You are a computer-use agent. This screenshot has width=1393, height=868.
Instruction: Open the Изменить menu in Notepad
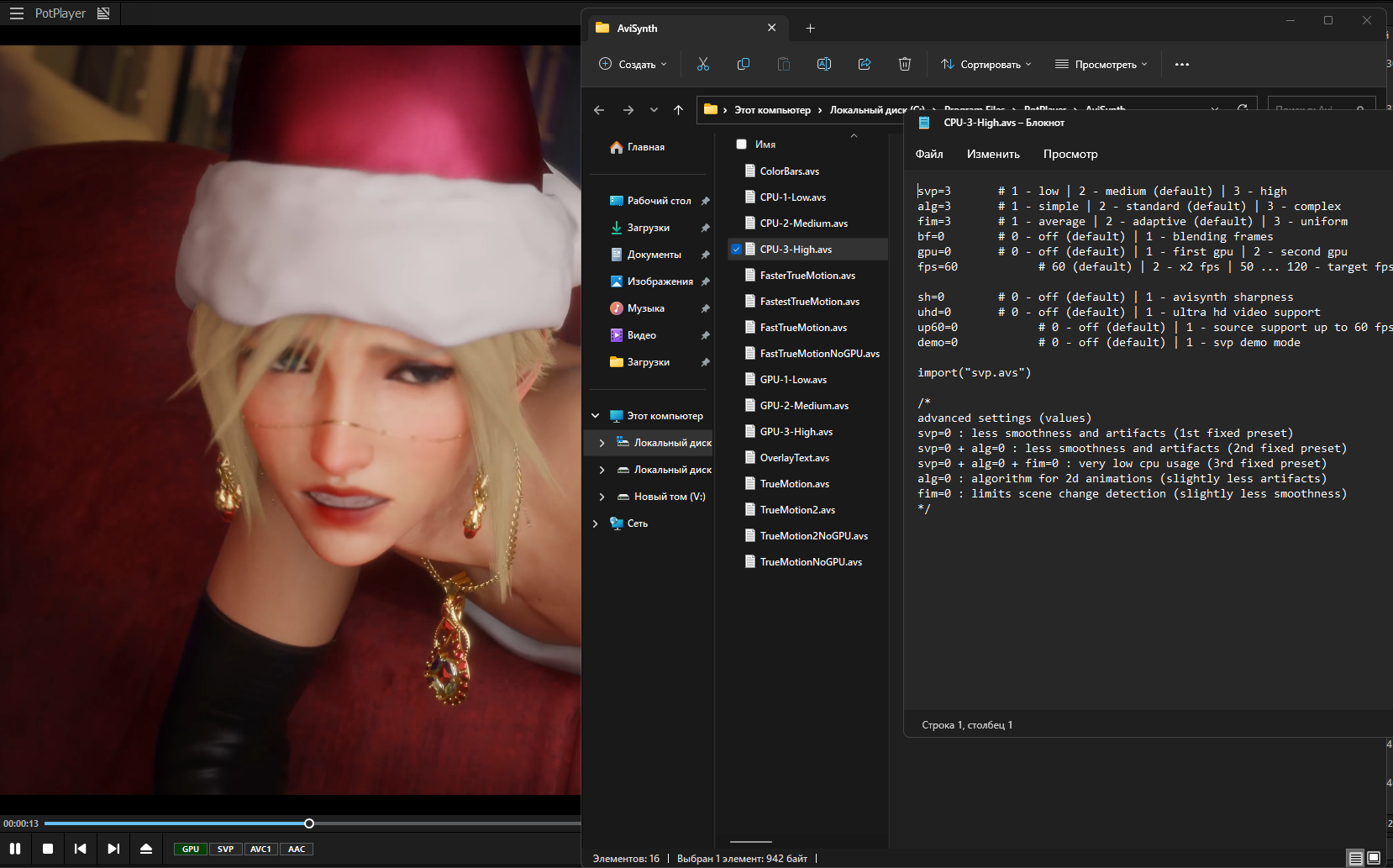point(993,154)
